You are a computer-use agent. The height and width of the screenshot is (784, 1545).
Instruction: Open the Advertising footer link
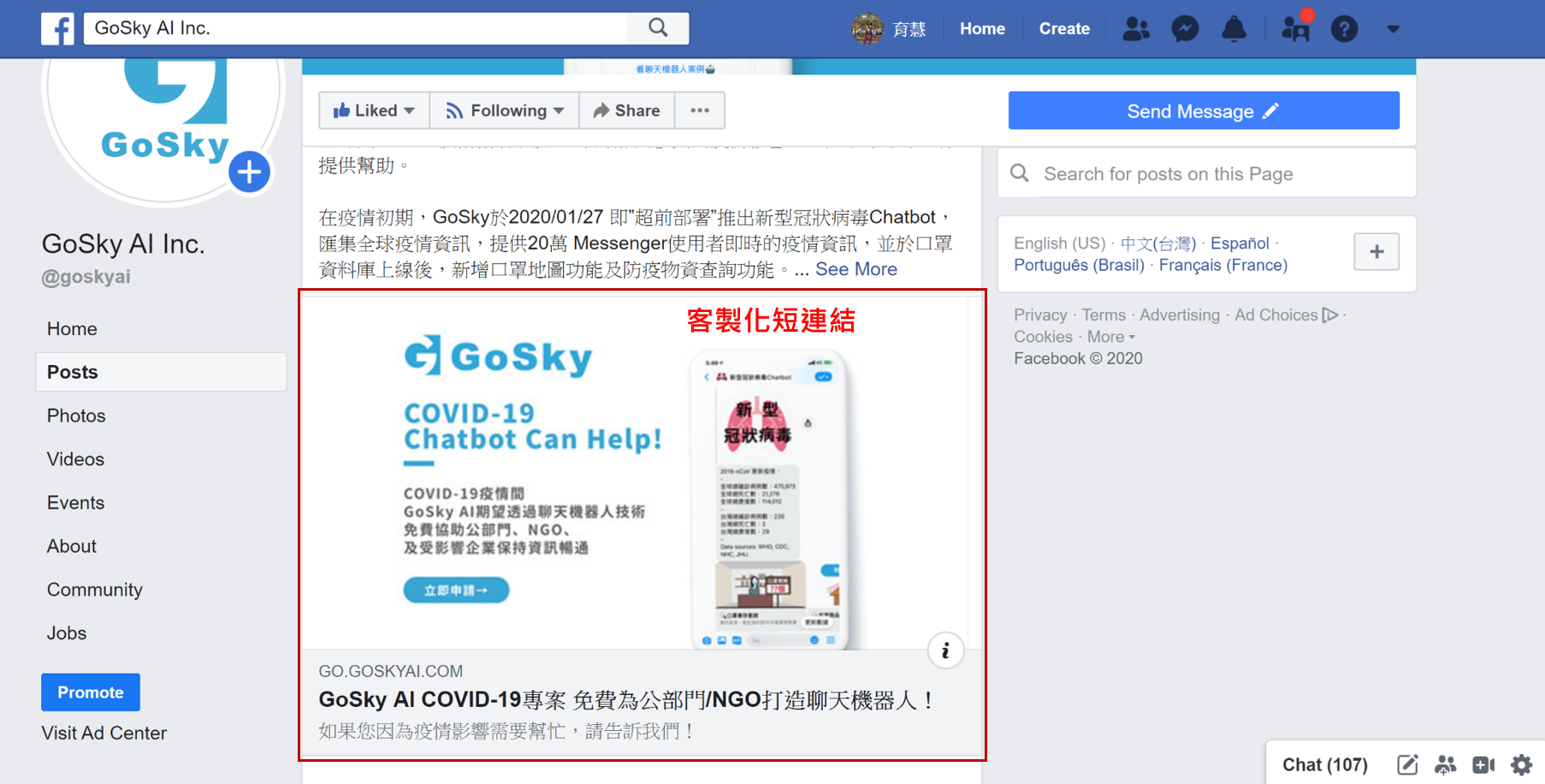pyautogui.click(x=1180, y=315)
